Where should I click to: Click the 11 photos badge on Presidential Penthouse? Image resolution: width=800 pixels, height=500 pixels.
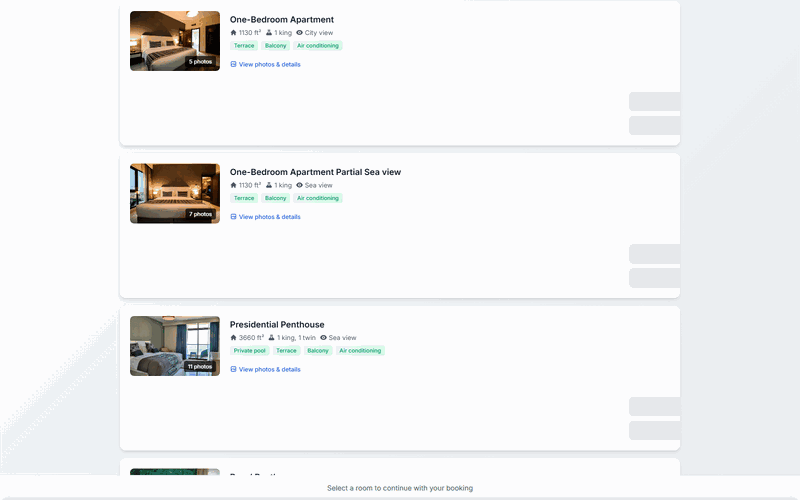pyautogui.click(x=199, y=367)
